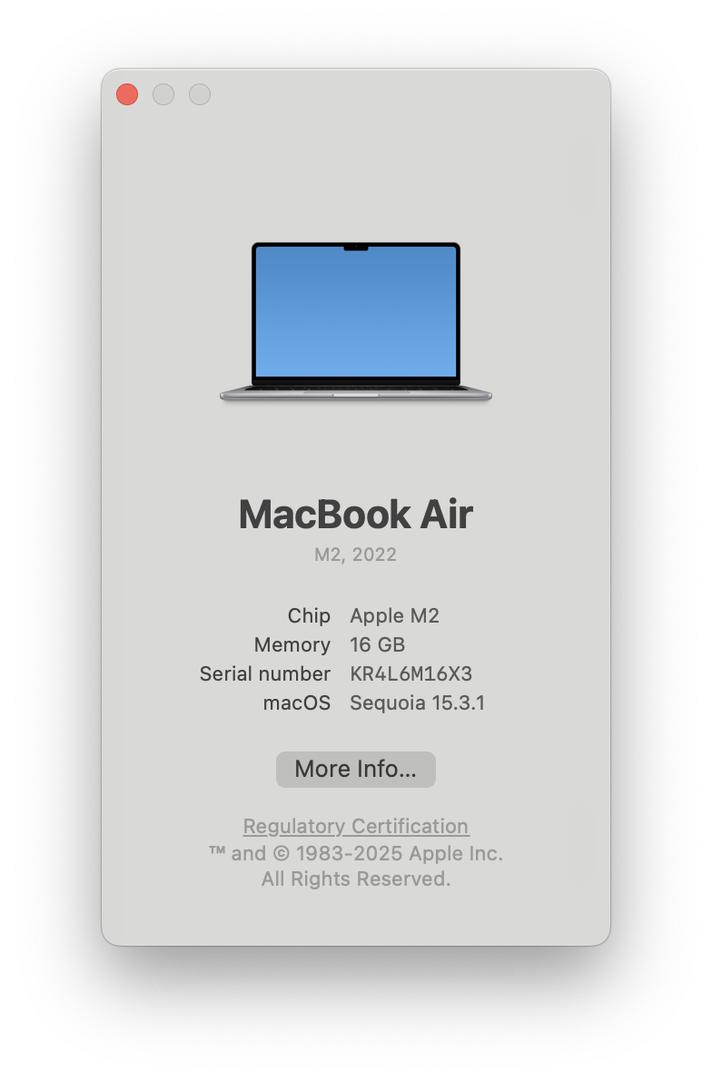Click the disabled zoom window button
This screenshot has height=1080, width=712.
pos(200,94)
